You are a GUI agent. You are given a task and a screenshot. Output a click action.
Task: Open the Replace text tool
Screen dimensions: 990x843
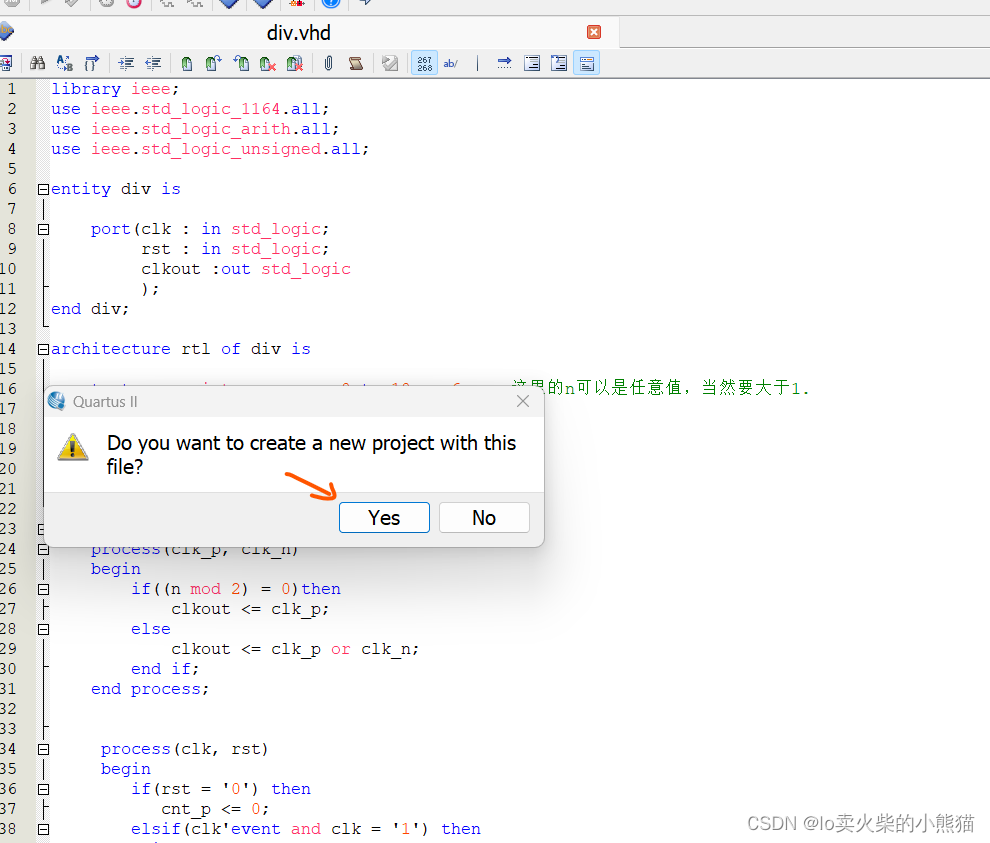64,63
